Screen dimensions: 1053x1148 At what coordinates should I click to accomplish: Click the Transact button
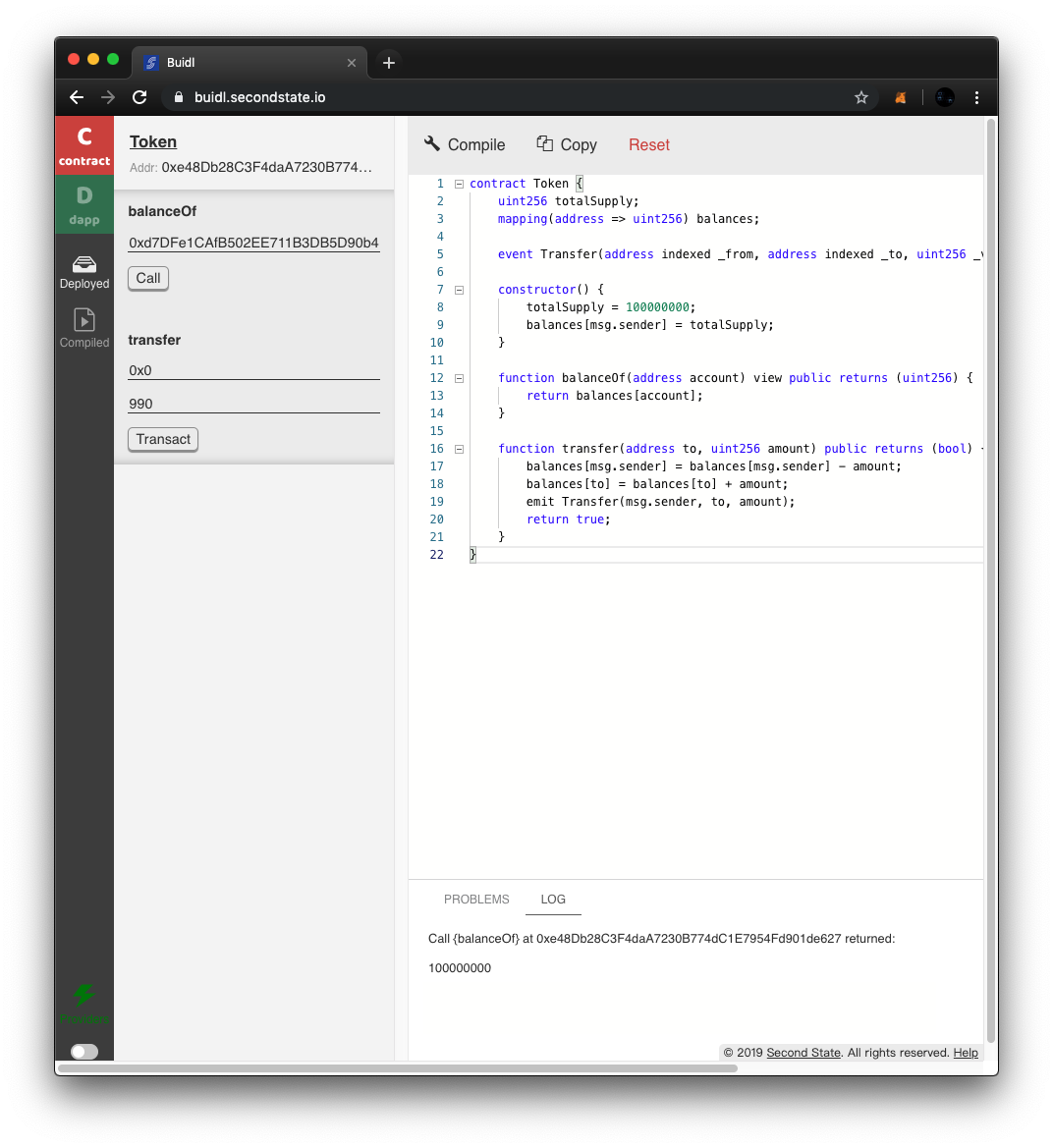pyautogui.click(x=163, y=439)
